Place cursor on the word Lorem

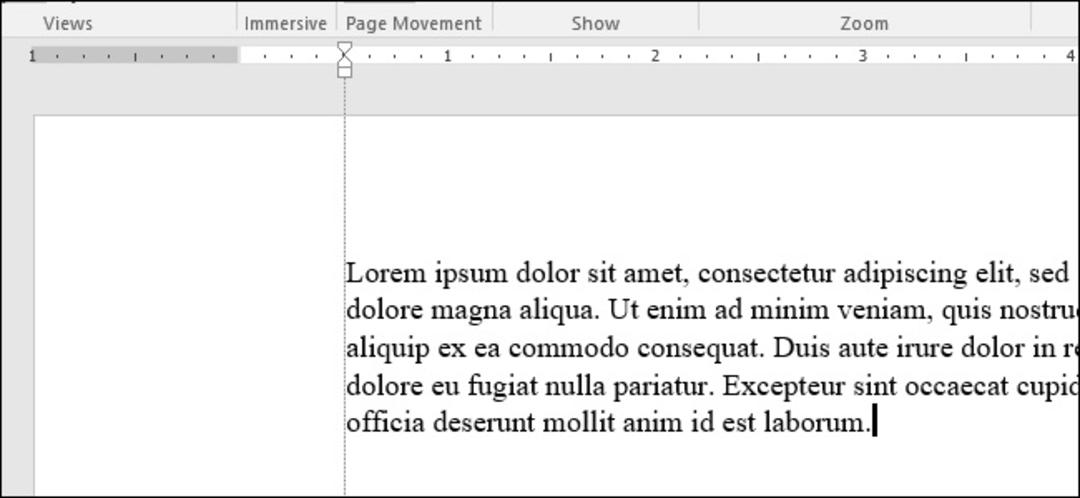click(386, 273)
